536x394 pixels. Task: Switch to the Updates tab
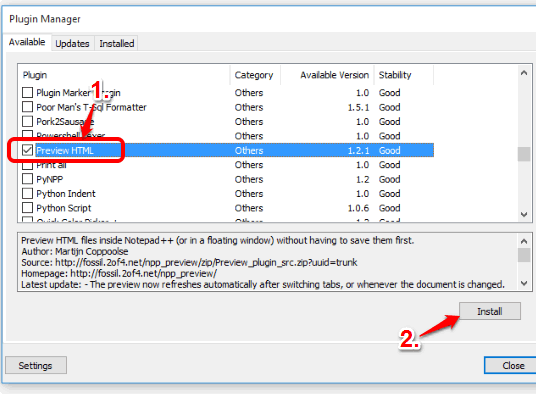click(x=72, y=43)
